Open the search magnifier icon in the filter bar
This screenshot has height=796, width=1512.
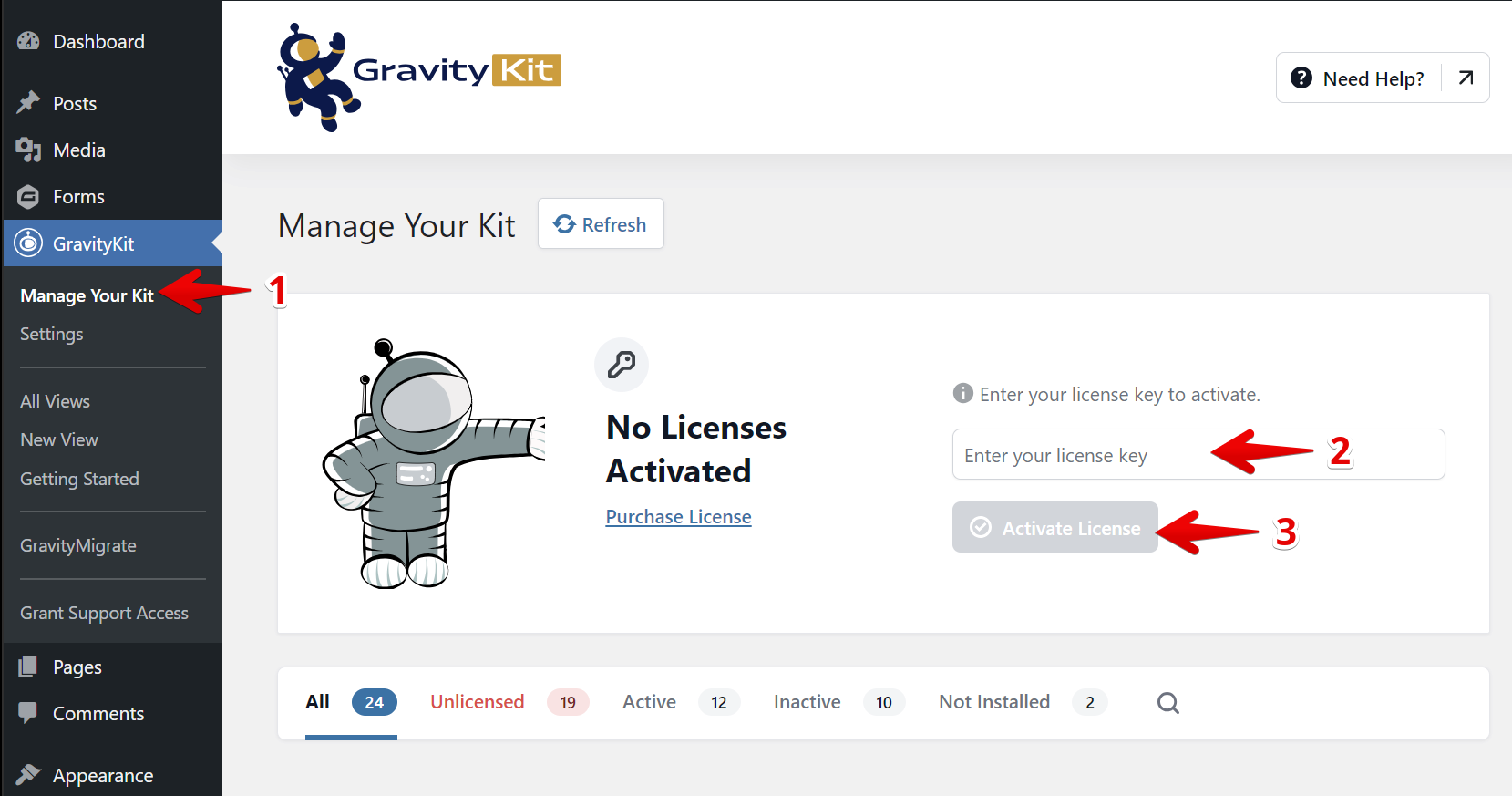[x=1167, y=703]
